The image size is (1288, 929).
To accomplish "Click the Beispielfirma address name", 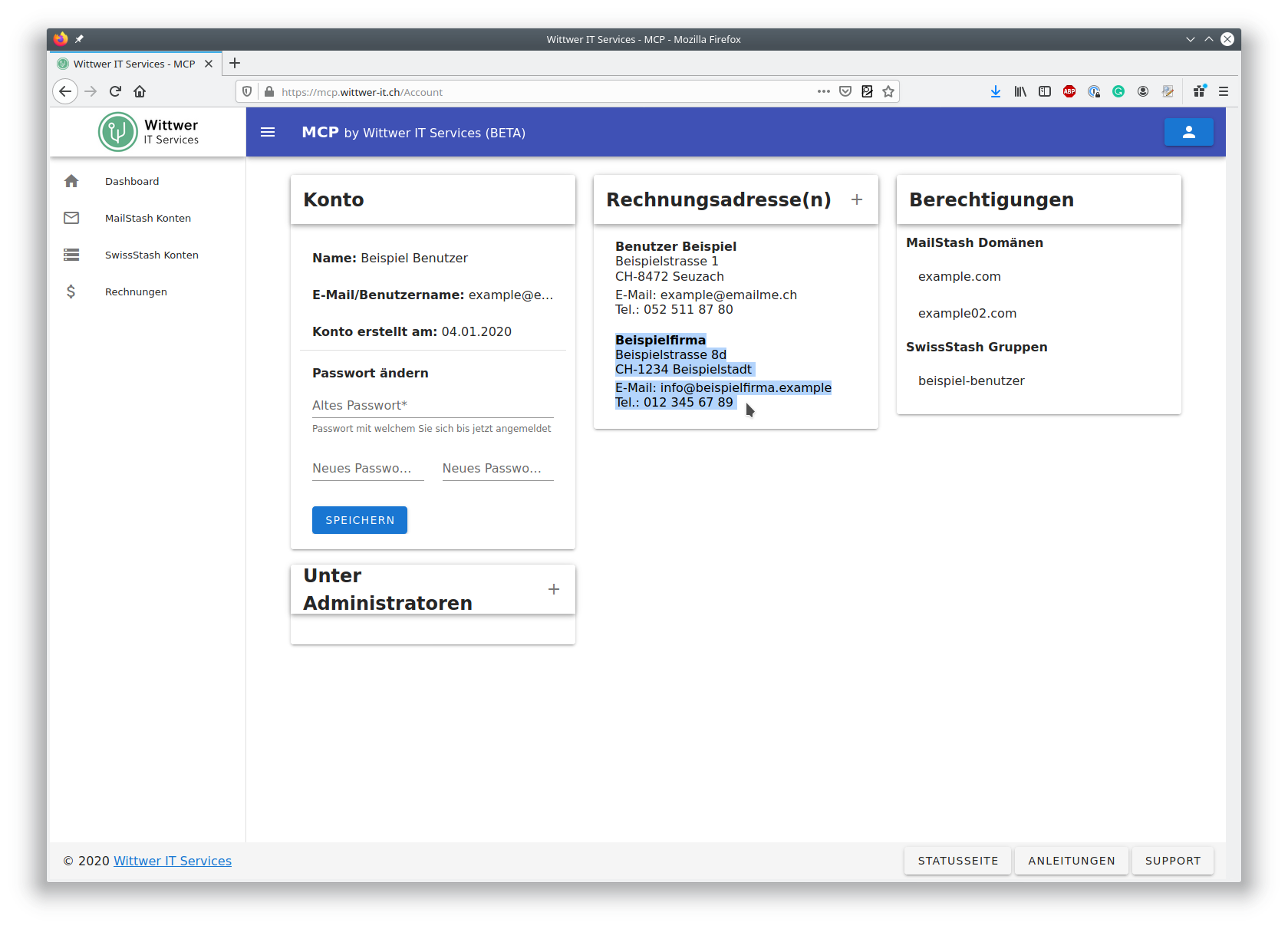I will coord(660,340).
